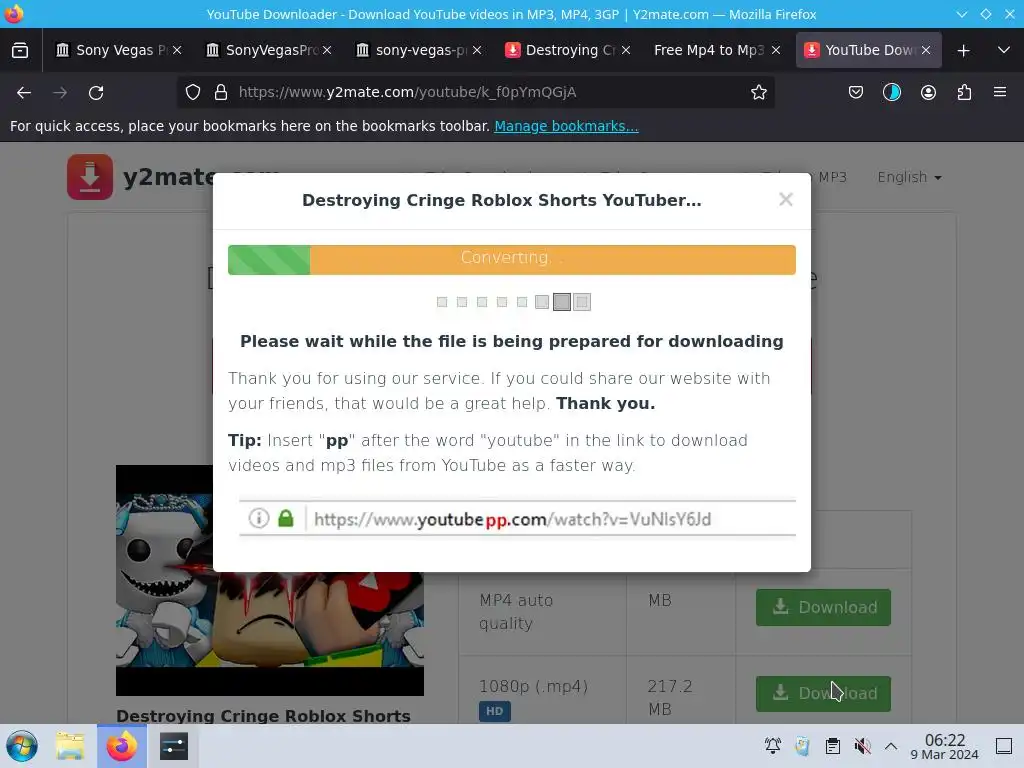Viewport: 1024px width, 768px height.
Task: Click the dialog title 'Destroying Cringe Roblox Shorts YouTuber...'
Action: (x=502, y=200)
